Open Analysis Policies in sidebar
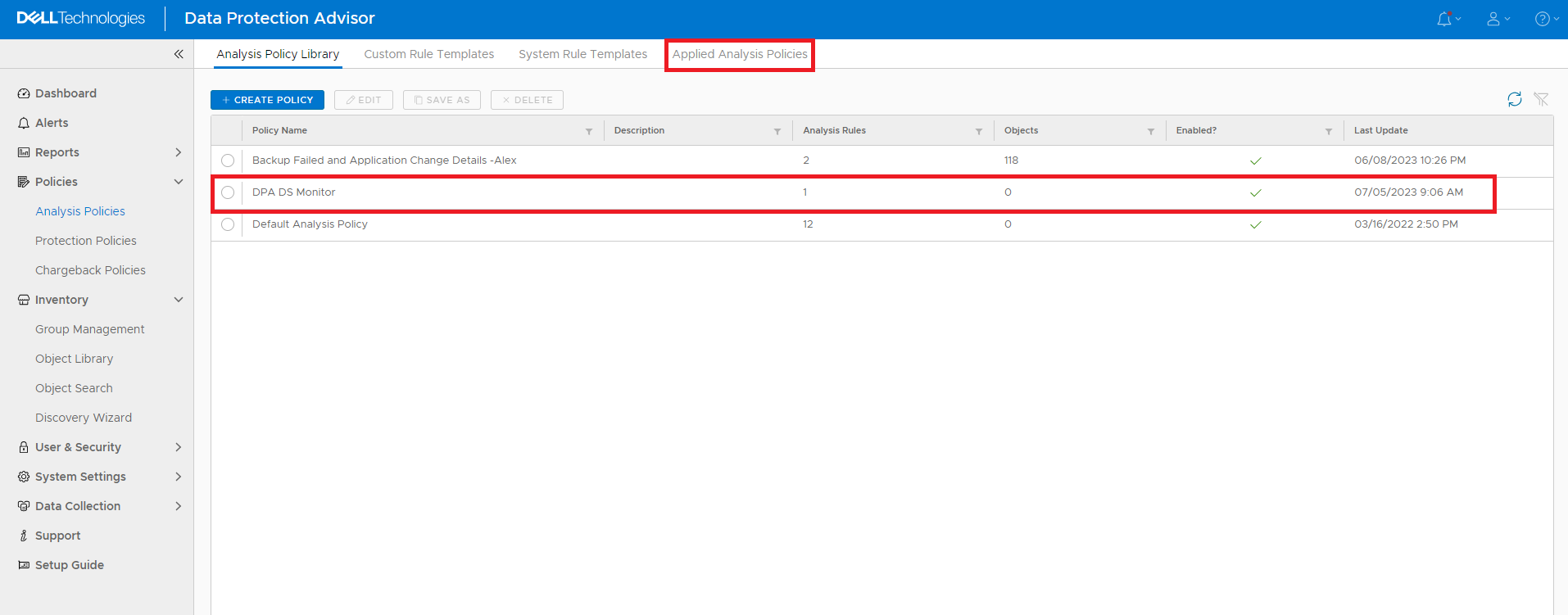Viewport: 1568px width, 615px height. 80,211
